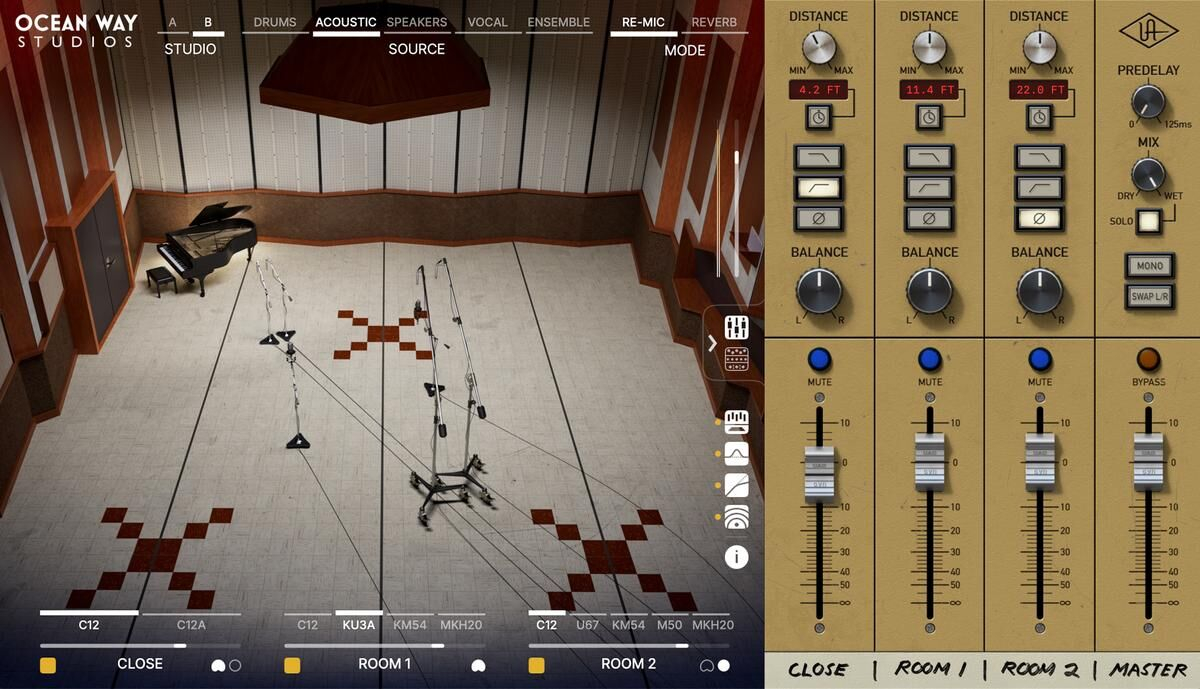1200x689 pixels.
Task: Toggle Room 2 phase invert button
Action: pyautogui.click(x=1039, y=218)
